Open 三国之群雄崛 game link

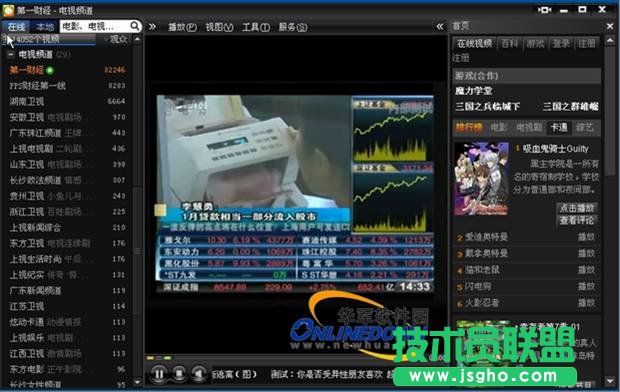tap(570, 106)
